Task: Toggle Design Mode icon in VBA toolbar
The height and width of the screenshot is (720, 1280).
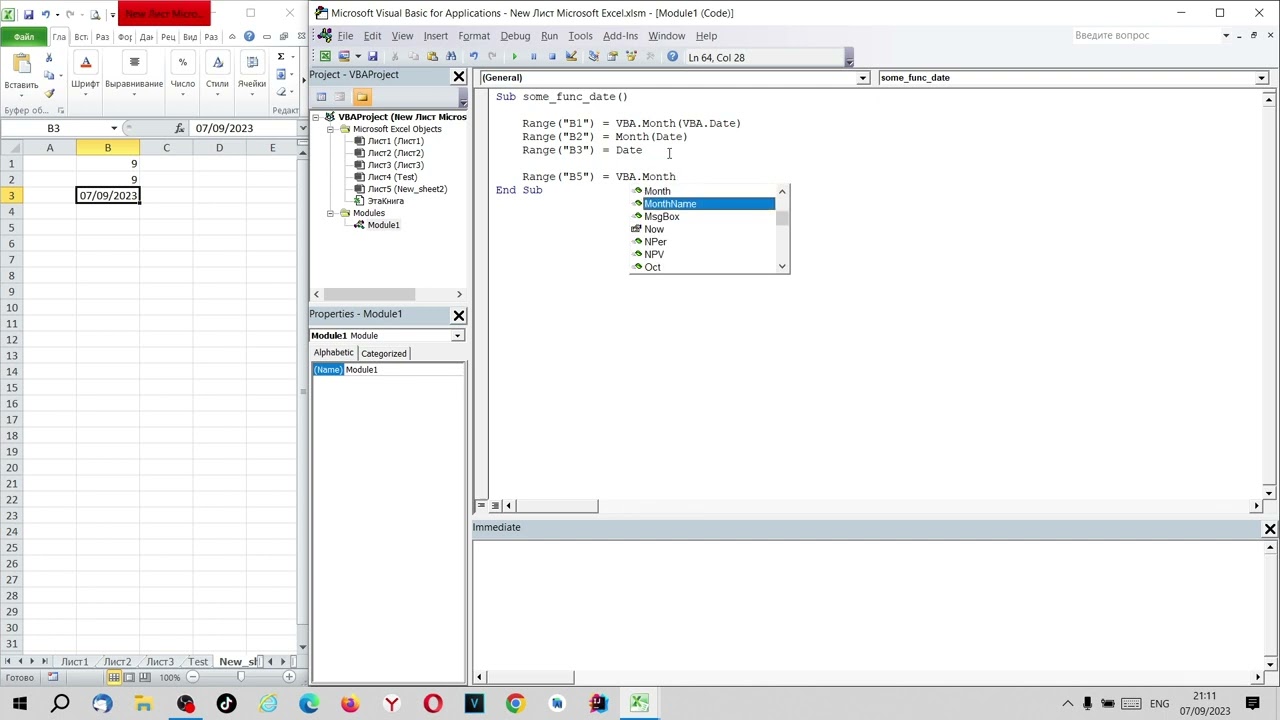Action: pos(571,57)
